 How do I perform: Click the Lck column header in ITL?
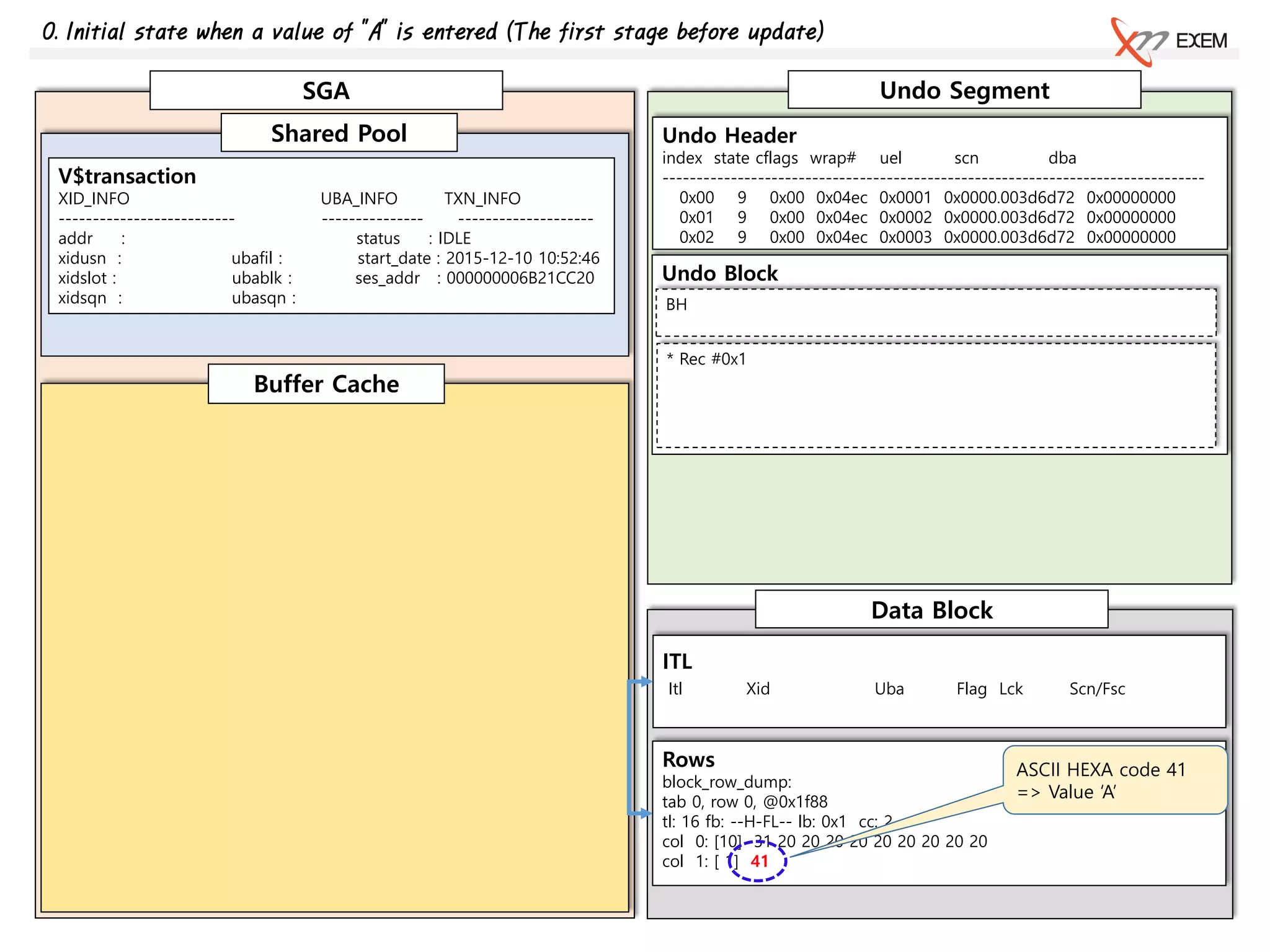[1011, 689]
